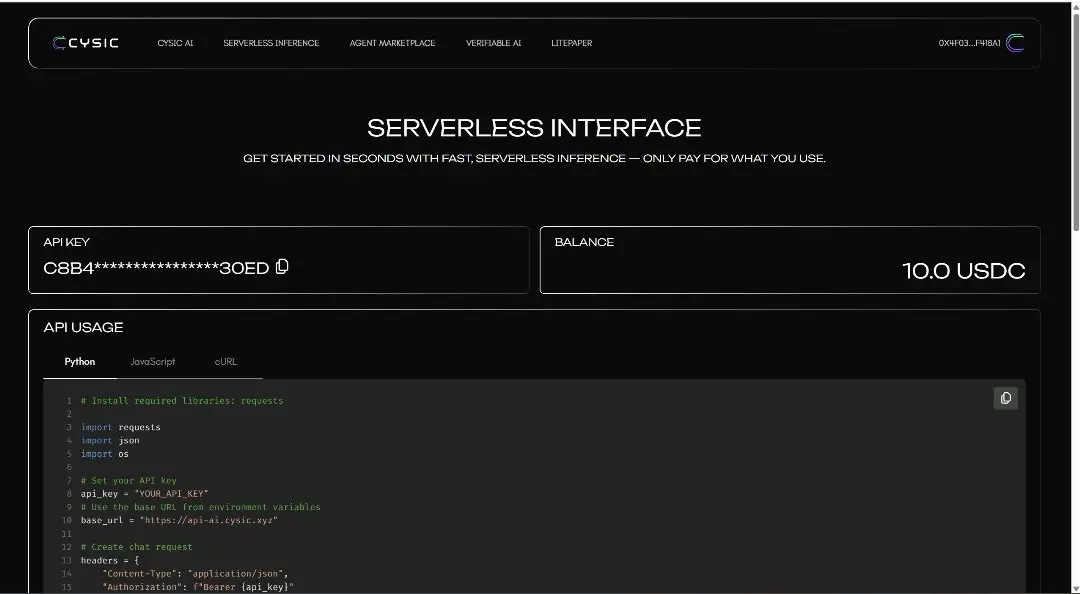Viewport: 1080px width, 594px height.
Task: Click the 'import os' code line
Action: pyautogui.click(x=105, y=453)
